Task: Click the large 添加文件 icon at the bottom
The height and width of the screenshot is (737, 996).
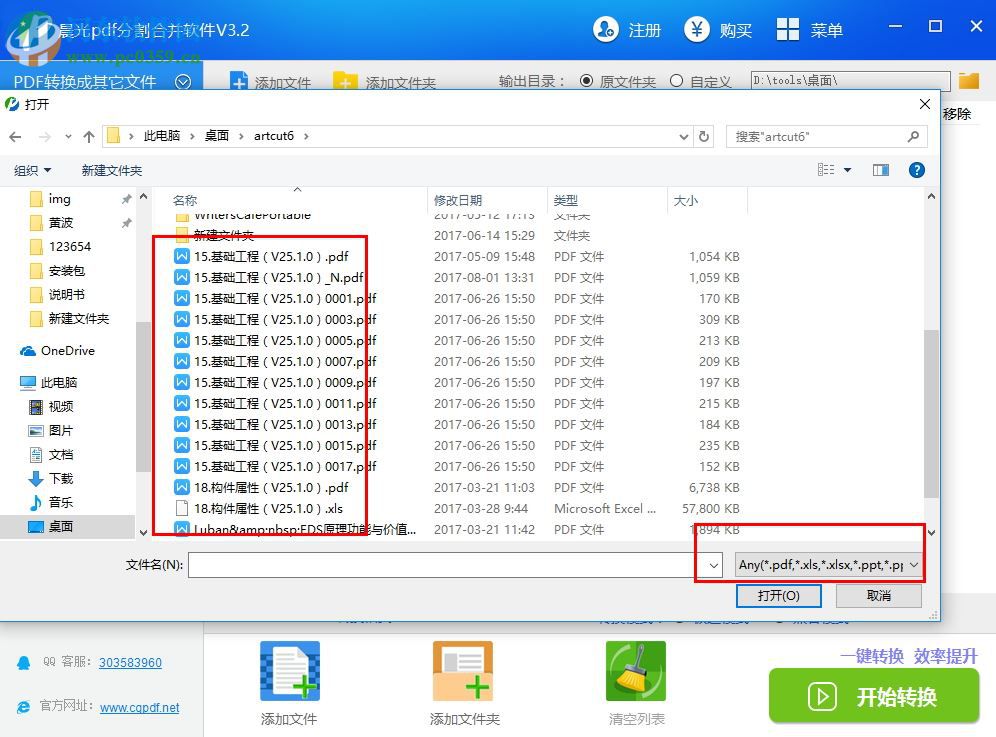Action: [x=289, y=673]
